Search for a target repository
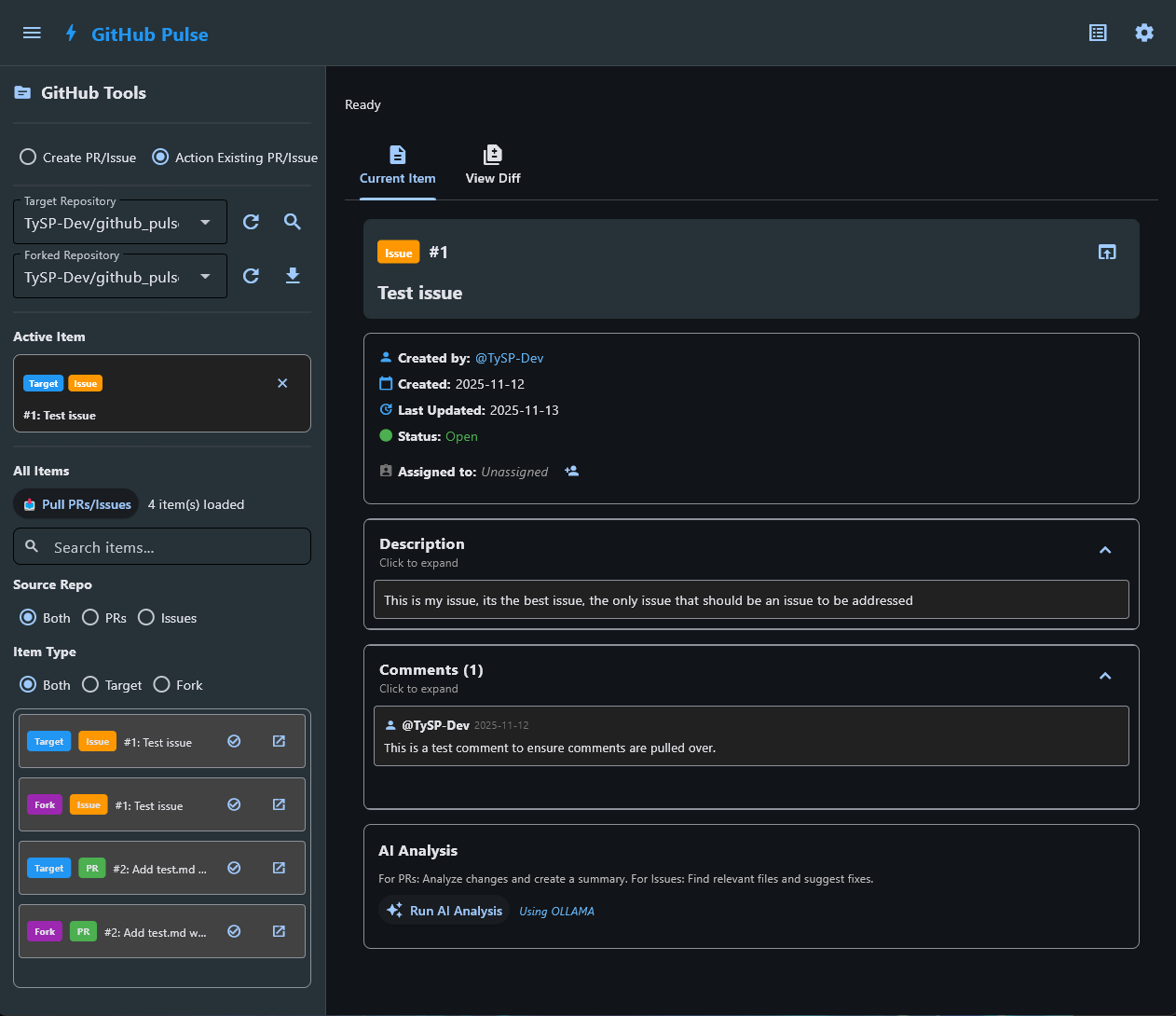The width and height of the screenshot is (1176, 1016). [293, 222]
